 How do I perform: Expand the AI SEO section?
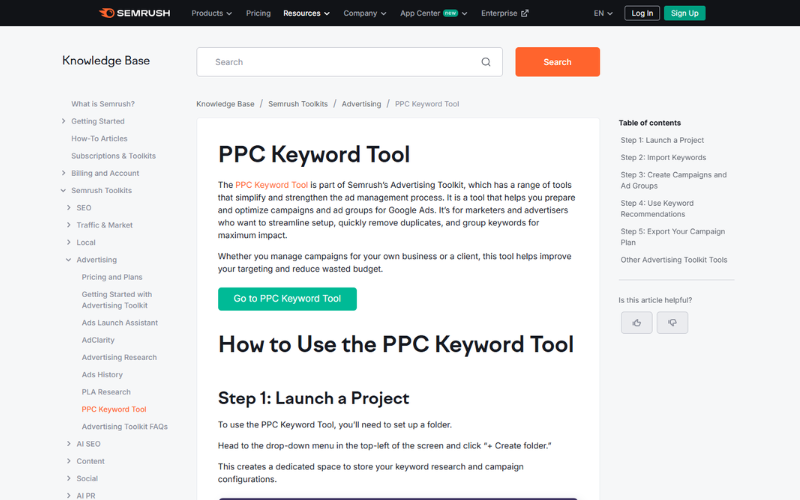coord(68,444)
